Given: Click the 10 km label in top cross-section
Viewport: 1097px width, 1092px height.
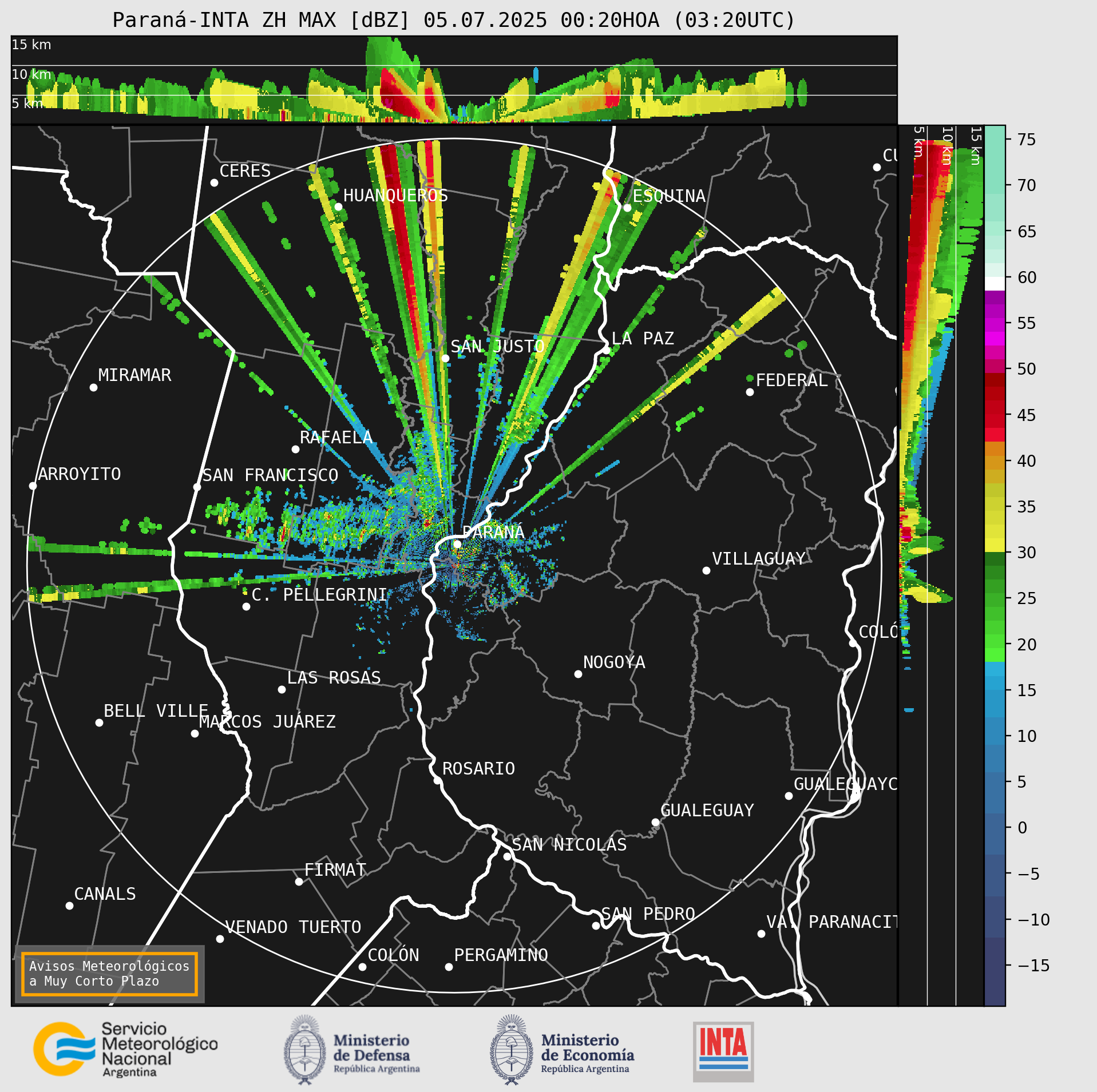Looking at the screenshot, I should (31, 74).
